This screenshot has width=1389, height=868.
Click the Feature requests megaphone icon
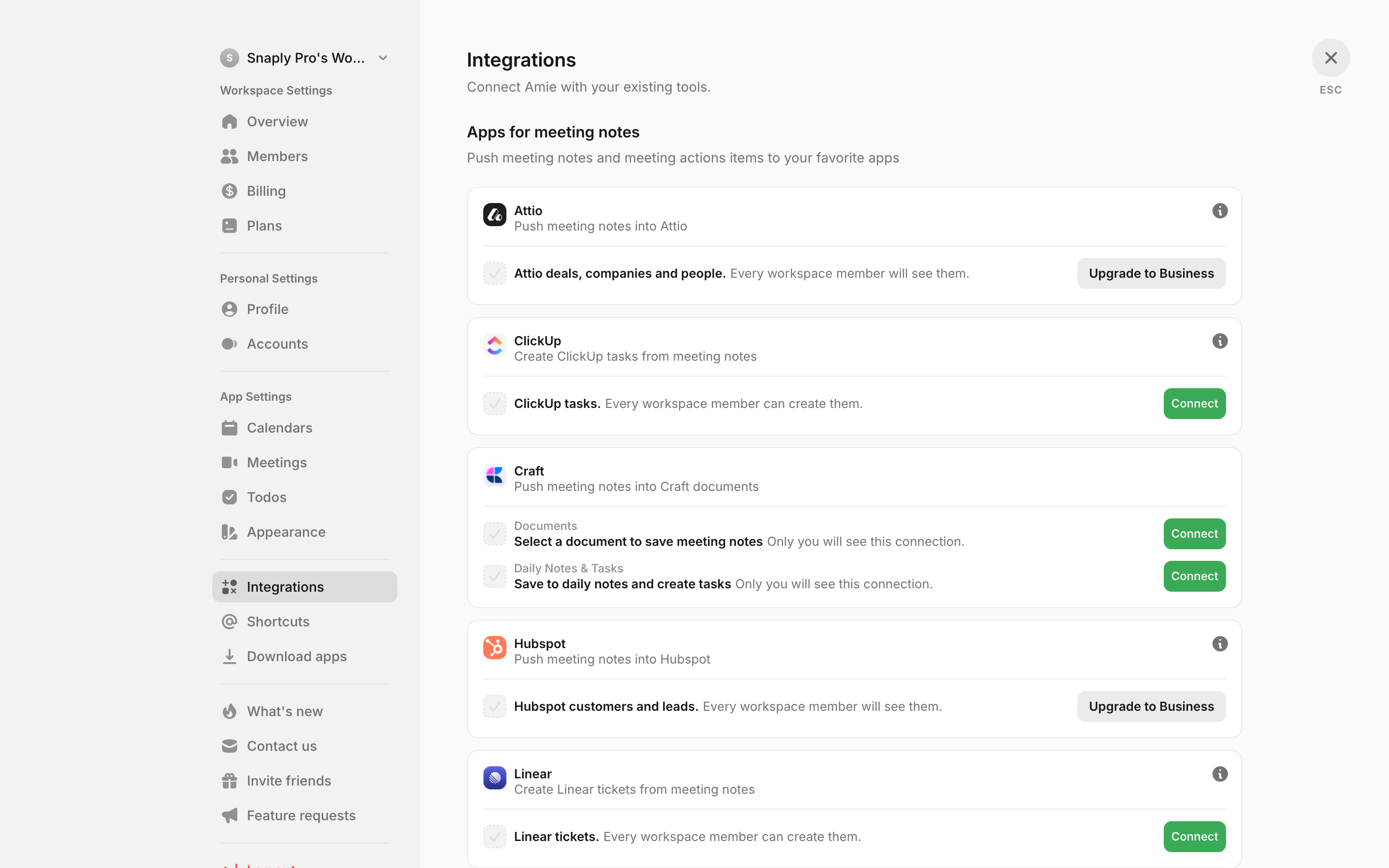tap(229, 816)
